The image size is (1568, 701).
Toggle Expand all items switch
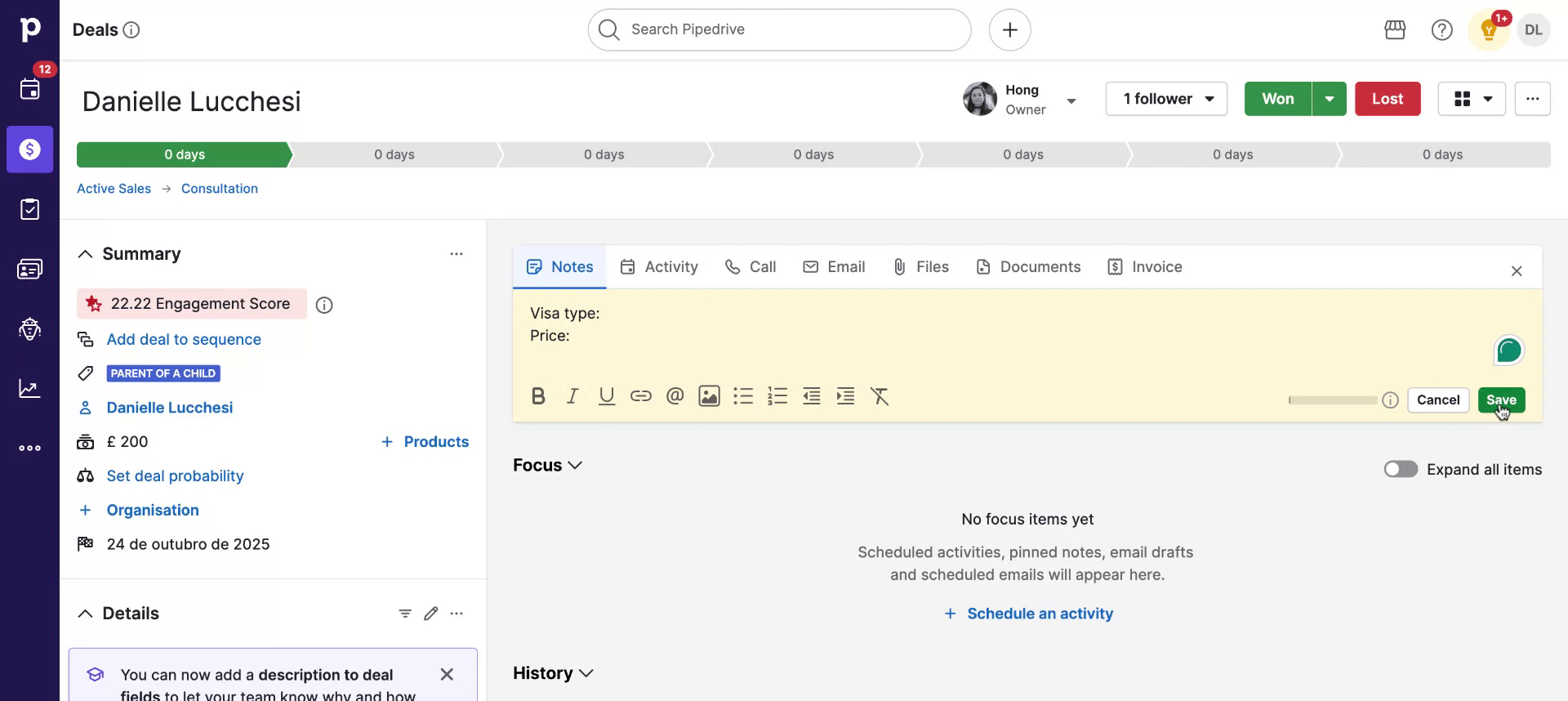pos(1401,469)
